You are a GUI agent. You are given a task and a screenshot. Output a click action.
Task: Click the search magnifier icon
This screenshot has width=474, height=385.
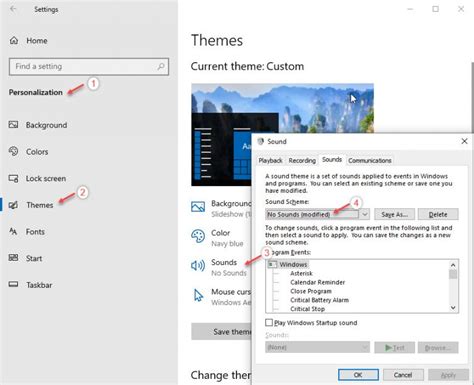(161, 66)
